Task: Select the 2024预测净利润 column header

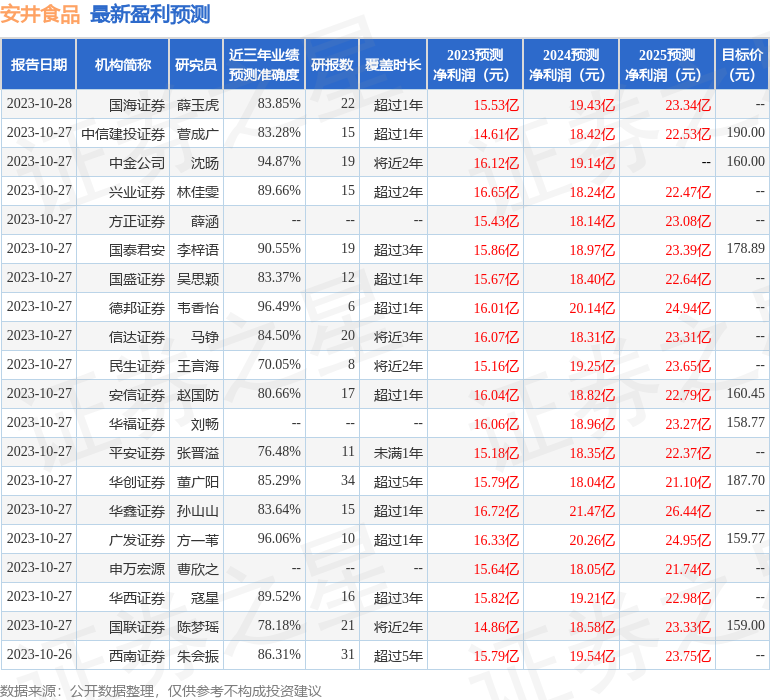Action: (571, 64)
